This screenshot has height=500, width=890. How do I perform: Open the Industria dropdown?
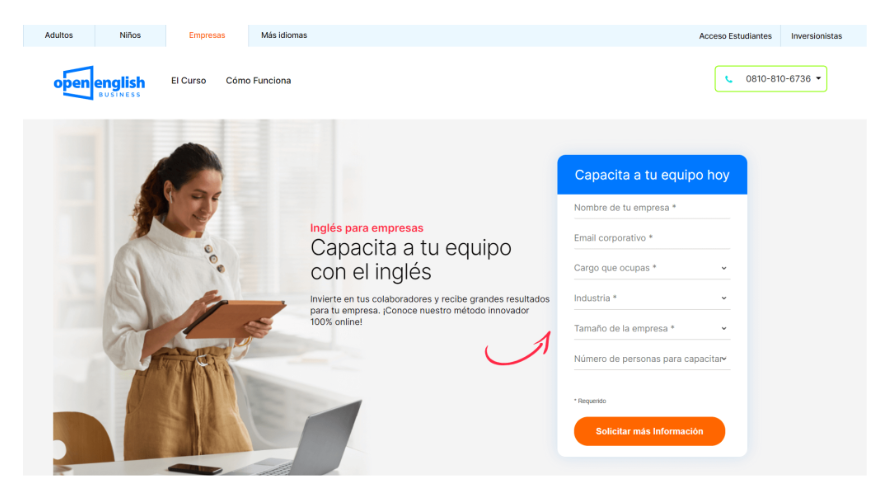click(652, 299)
